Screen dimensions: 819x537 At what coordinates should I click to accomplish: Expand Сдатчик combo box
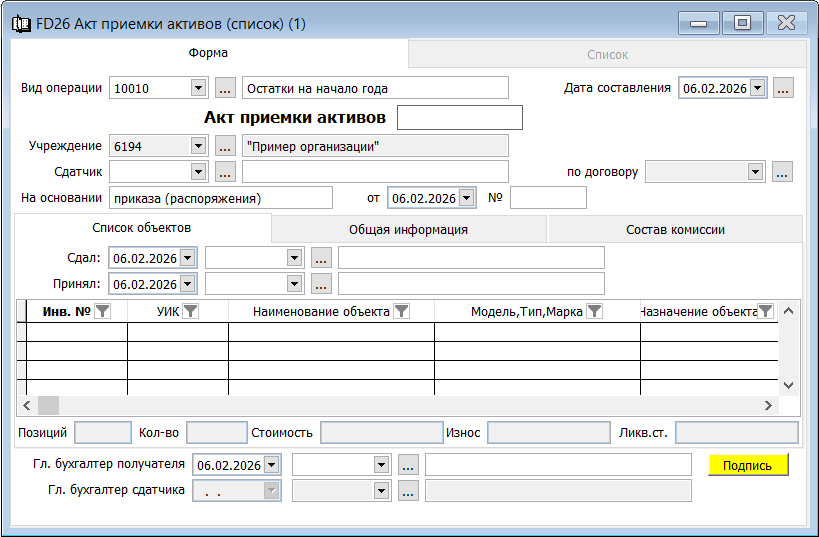197,172
